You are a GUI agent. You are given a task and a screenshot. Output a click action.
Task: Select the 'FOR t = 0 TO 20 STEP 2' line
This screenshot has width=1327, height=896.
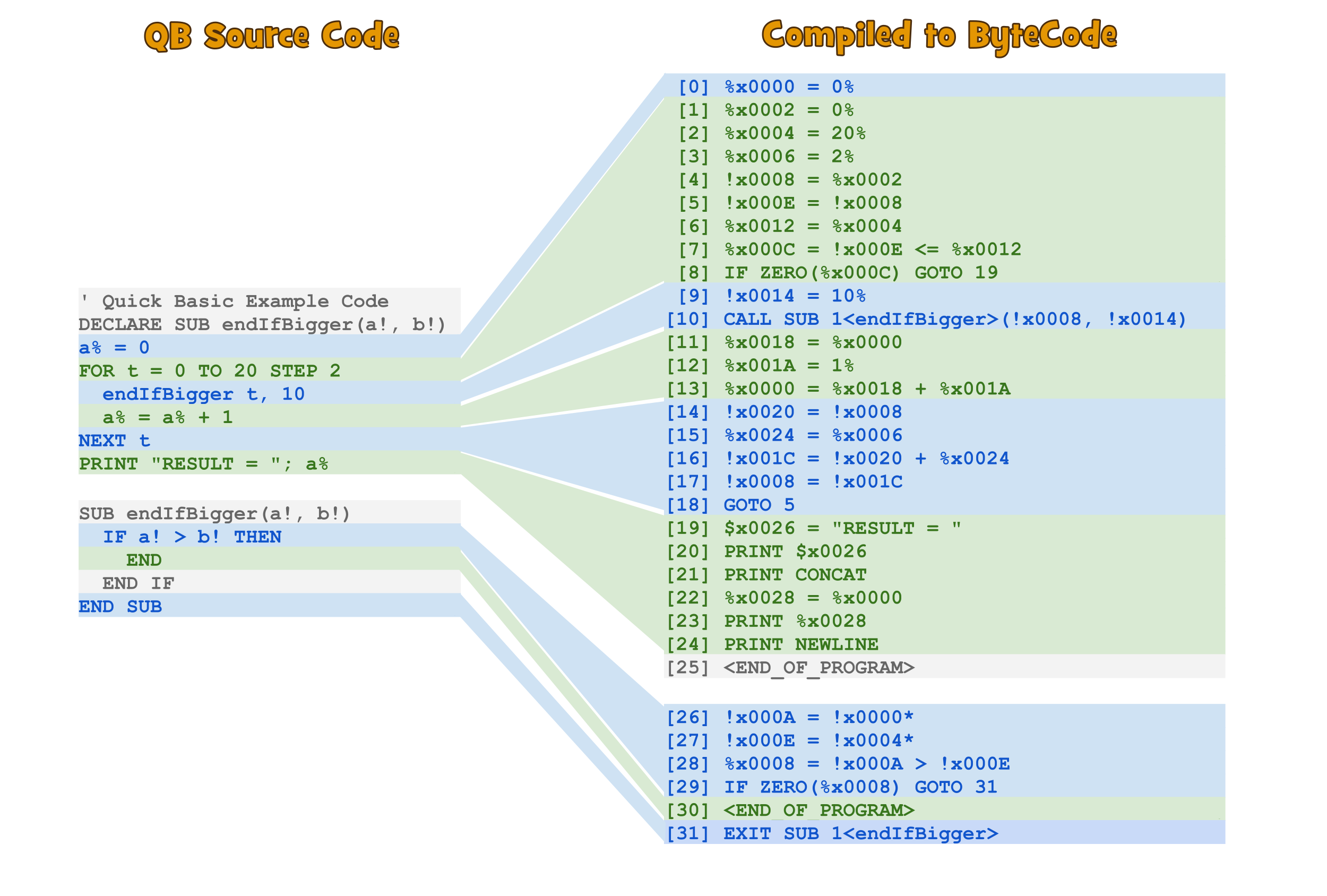(x=209, y=371)
